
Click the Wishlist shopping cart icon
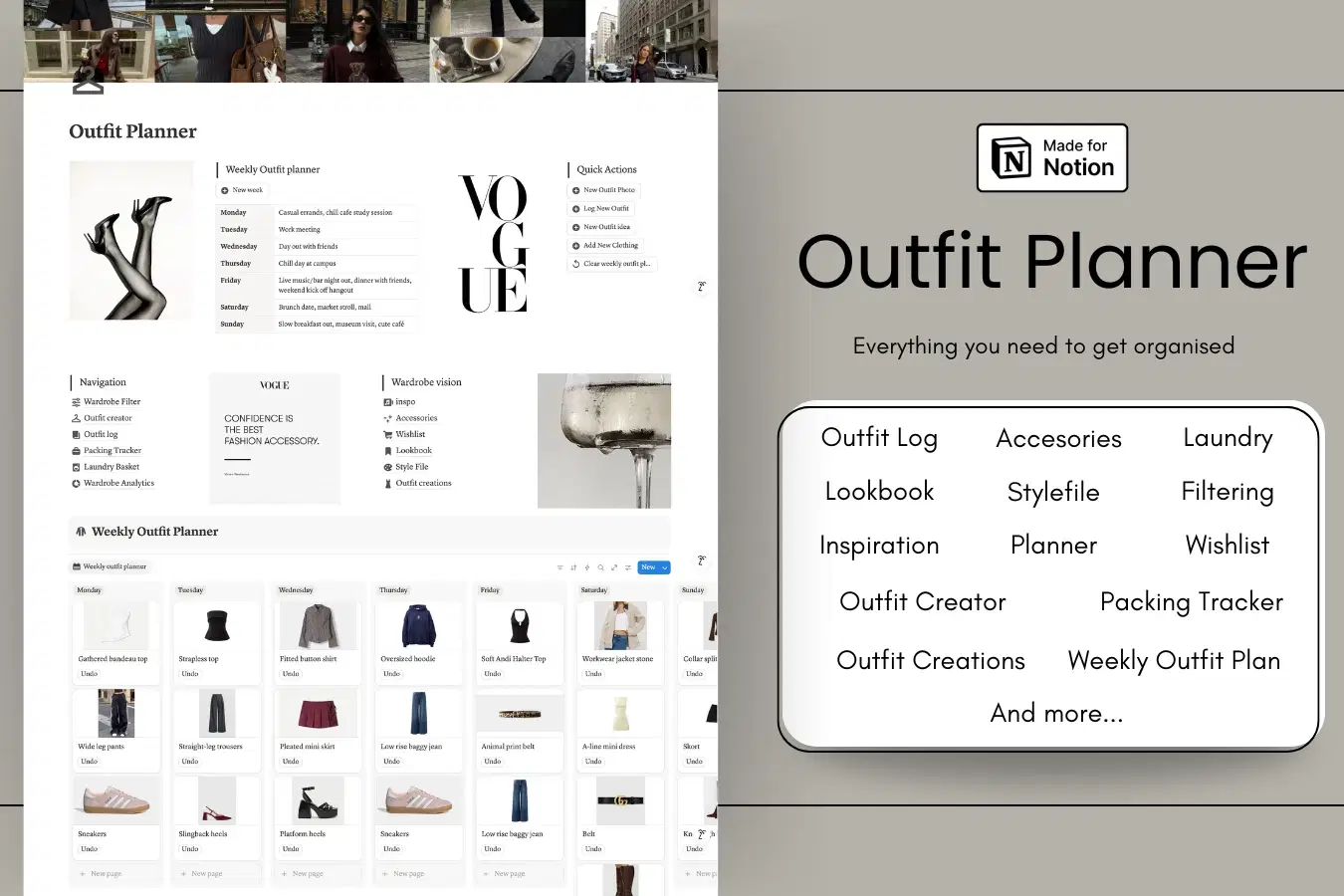[x=388, y=434]
